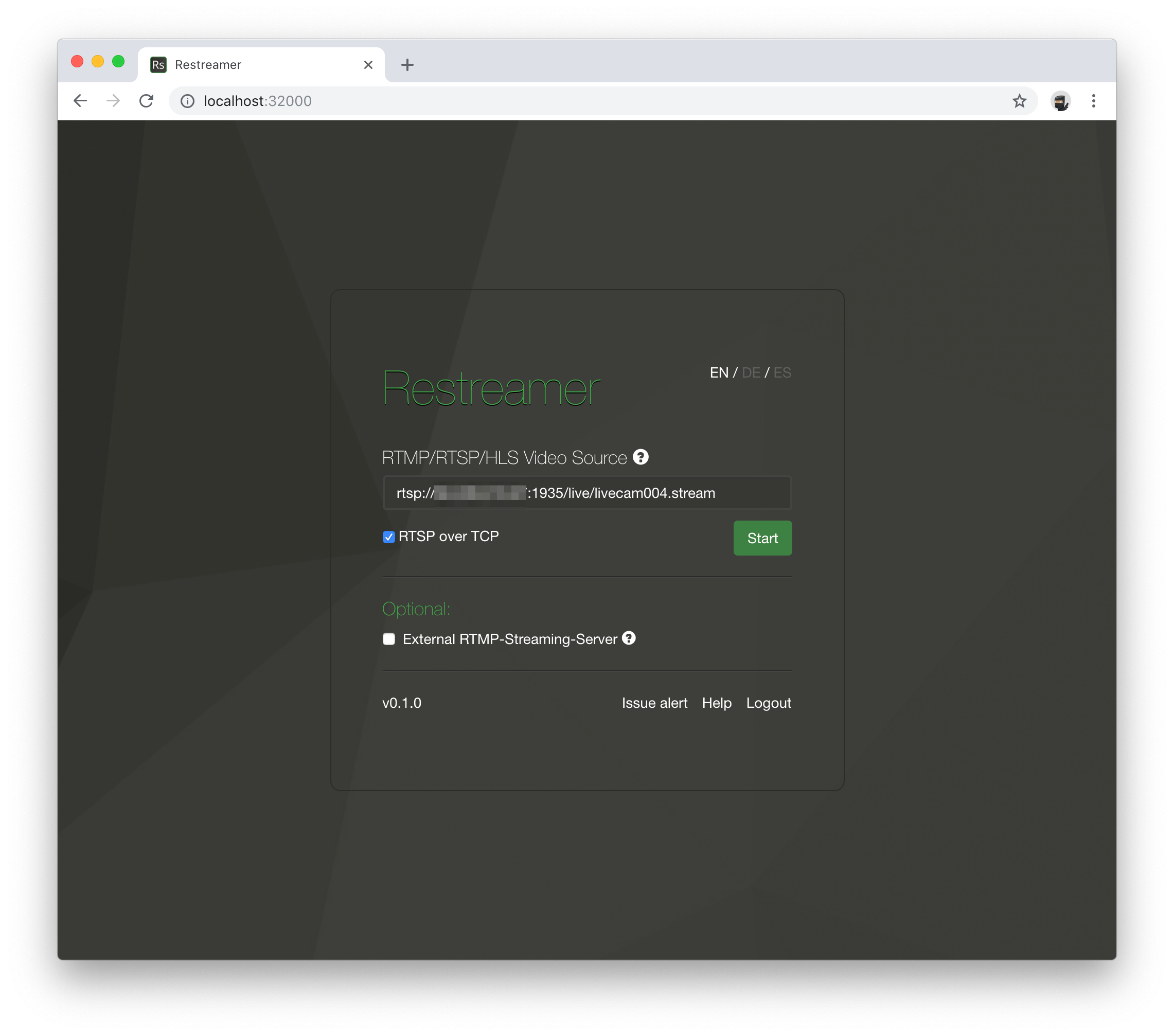Click the Video Source help question icon
The width and height of the screenshot is (1174, 1036).
coord(641,457)
